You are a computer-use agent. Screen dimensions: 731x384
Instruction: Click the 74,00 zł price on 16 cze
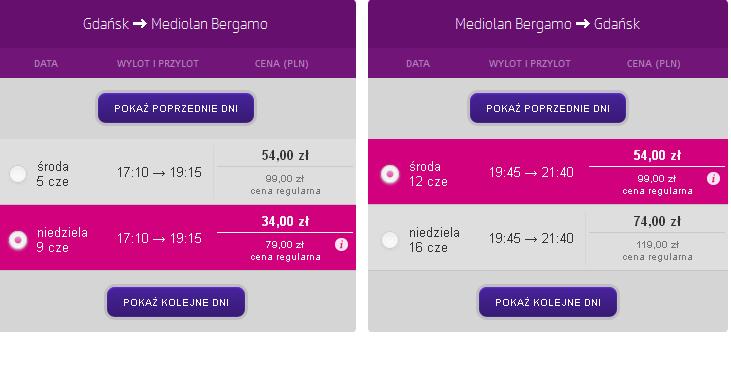(x=657, y=221)
